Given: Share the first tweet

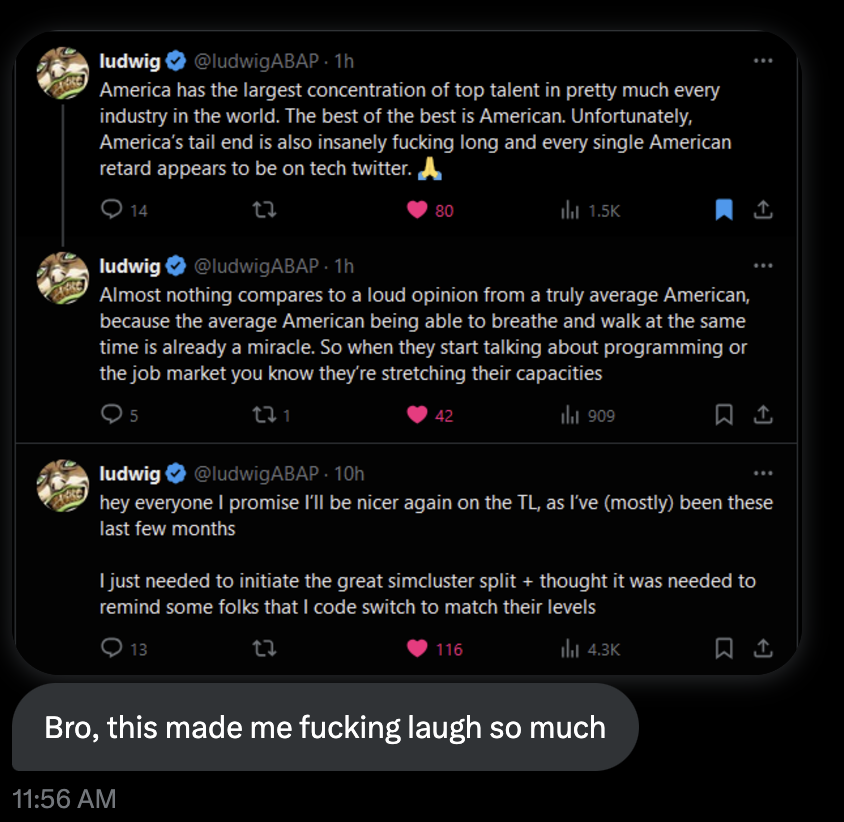Looking at the screenshot, I should pyautogui.click(x=762, y=210).
